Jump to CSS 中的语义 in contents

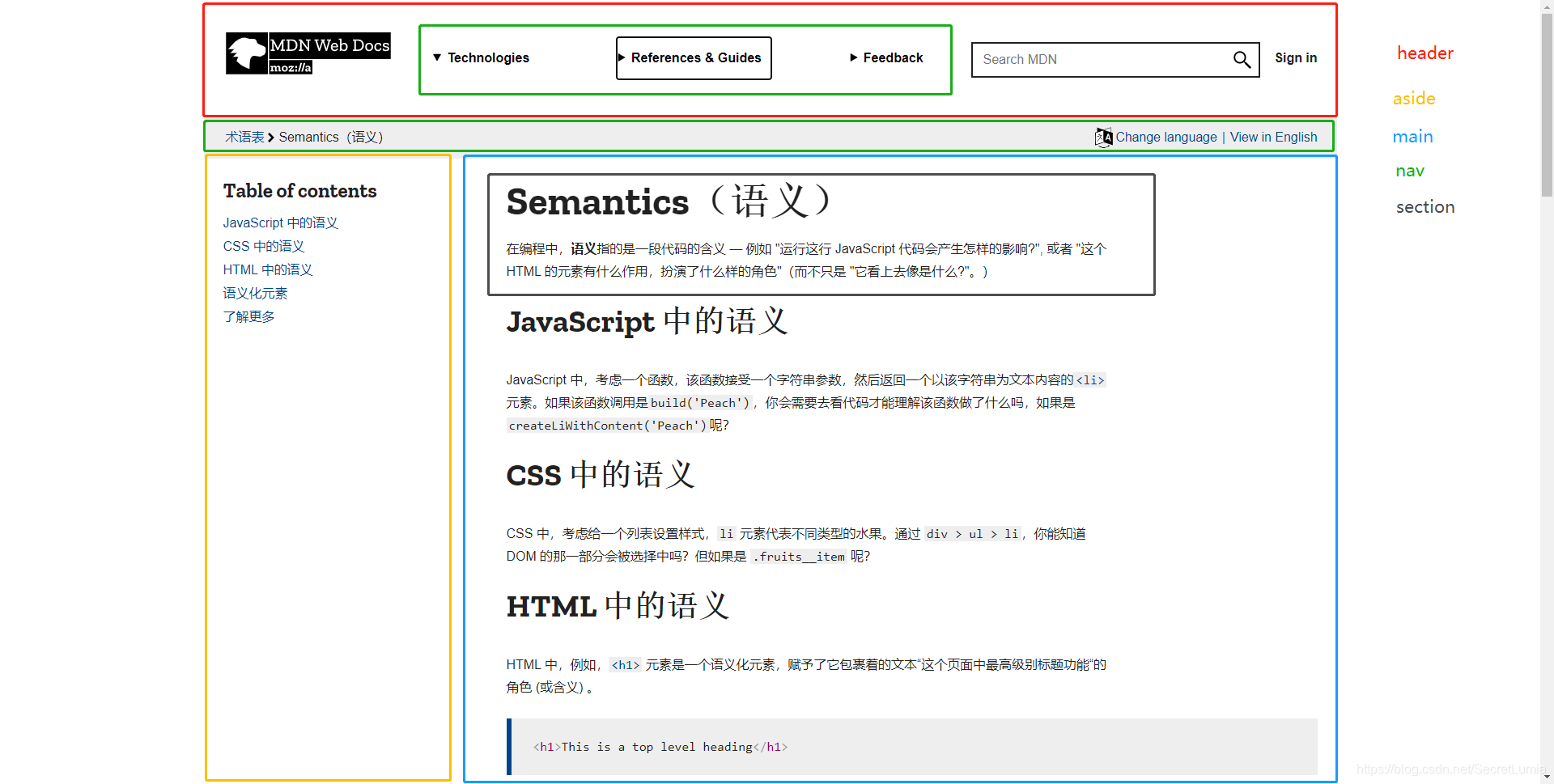(x=264, y=246)
